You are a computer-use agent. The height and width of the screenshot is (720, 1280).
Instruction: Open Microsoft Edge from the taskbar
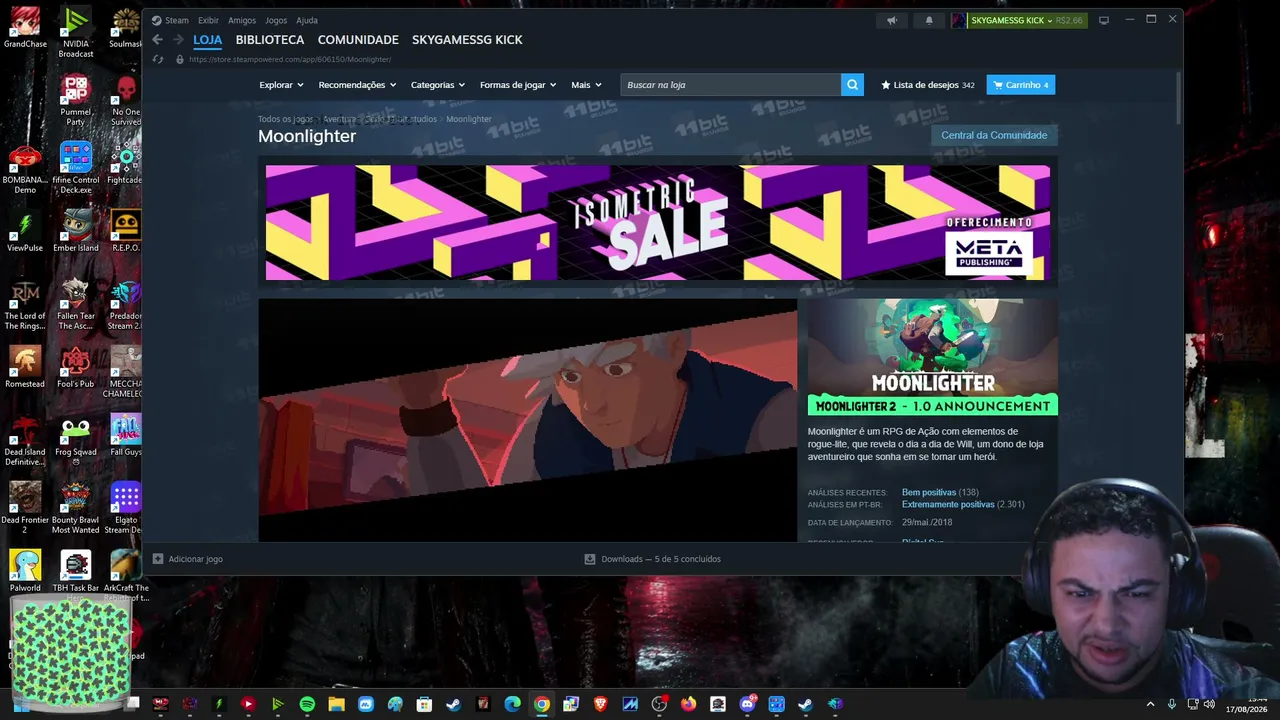click(x=512, y=704)
